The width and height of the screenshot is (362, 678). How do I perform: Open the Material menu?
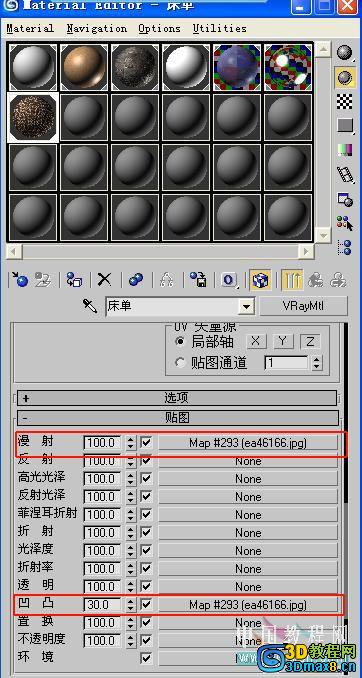click(30, 29)
